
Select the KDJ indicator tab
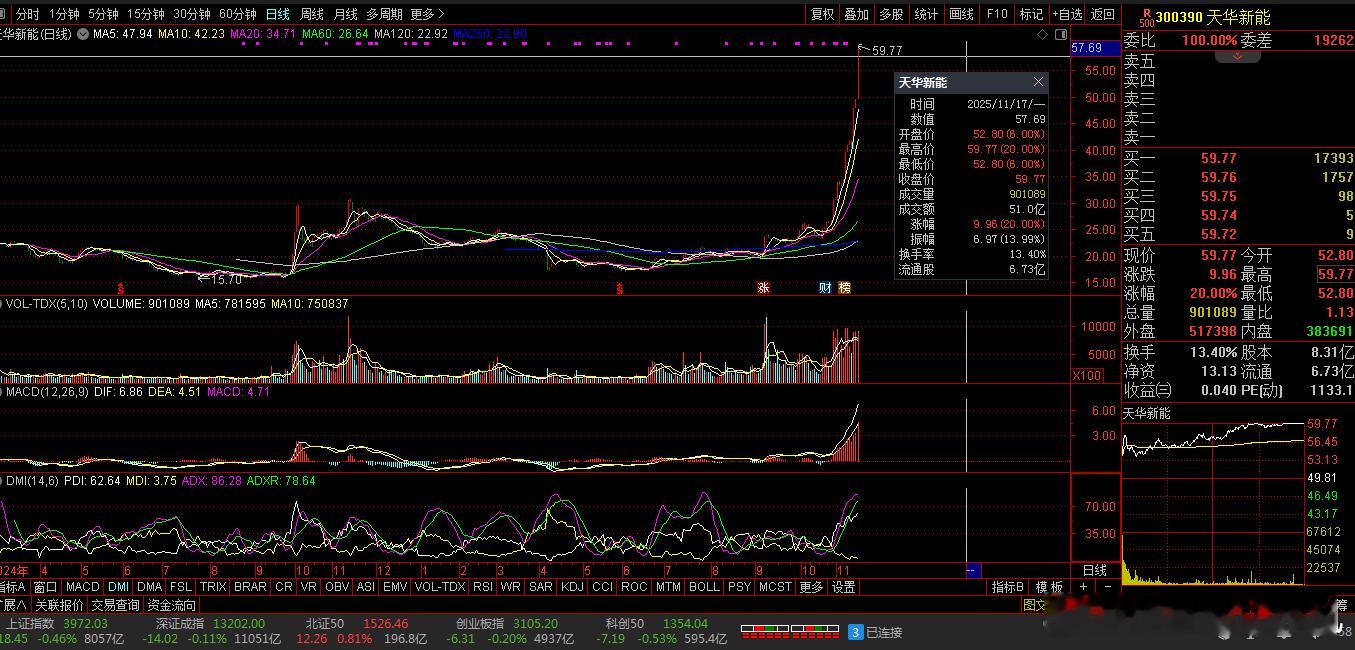[x=572, y=587]
